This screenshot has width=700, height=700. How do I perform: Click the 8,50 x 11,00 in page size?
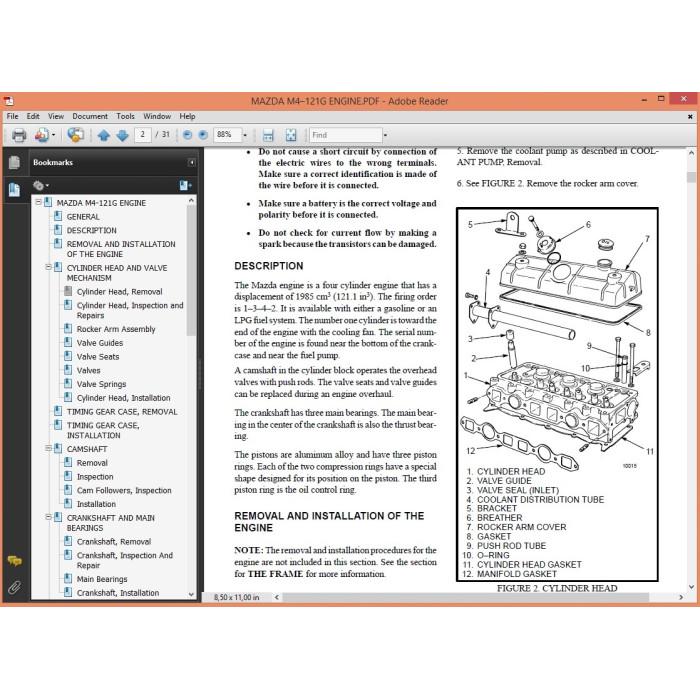(237, 597)
